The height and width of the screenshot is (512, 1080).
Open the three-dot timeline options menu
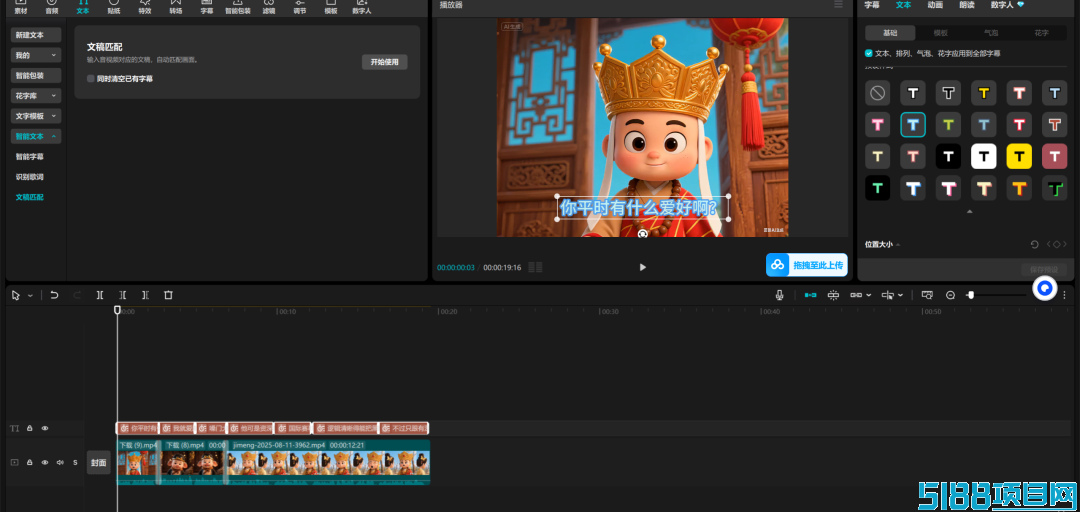(1064, 295)
